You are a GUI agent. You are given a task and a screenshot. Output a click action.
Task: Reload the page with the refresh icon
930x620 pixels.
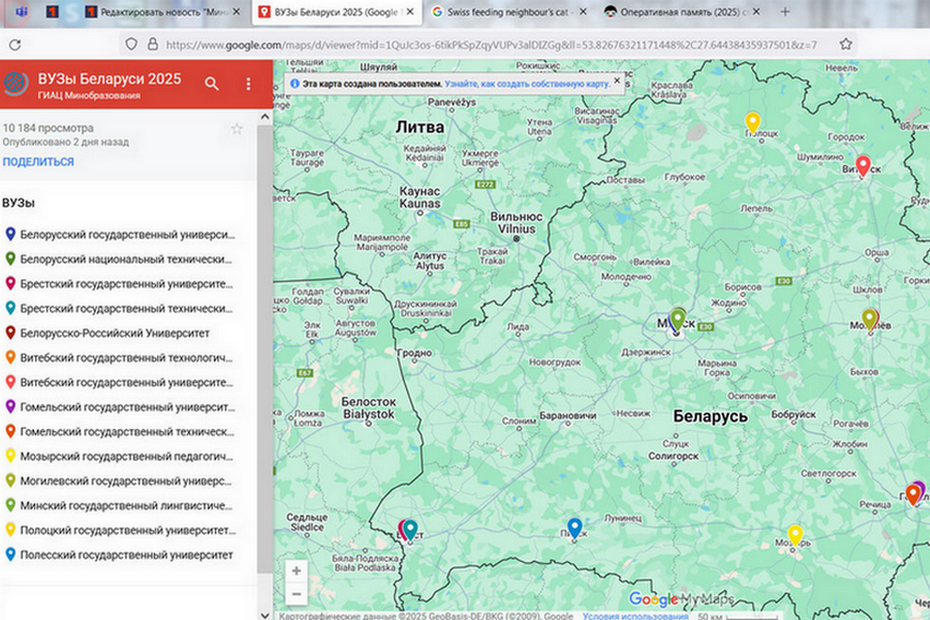[15, 44]
